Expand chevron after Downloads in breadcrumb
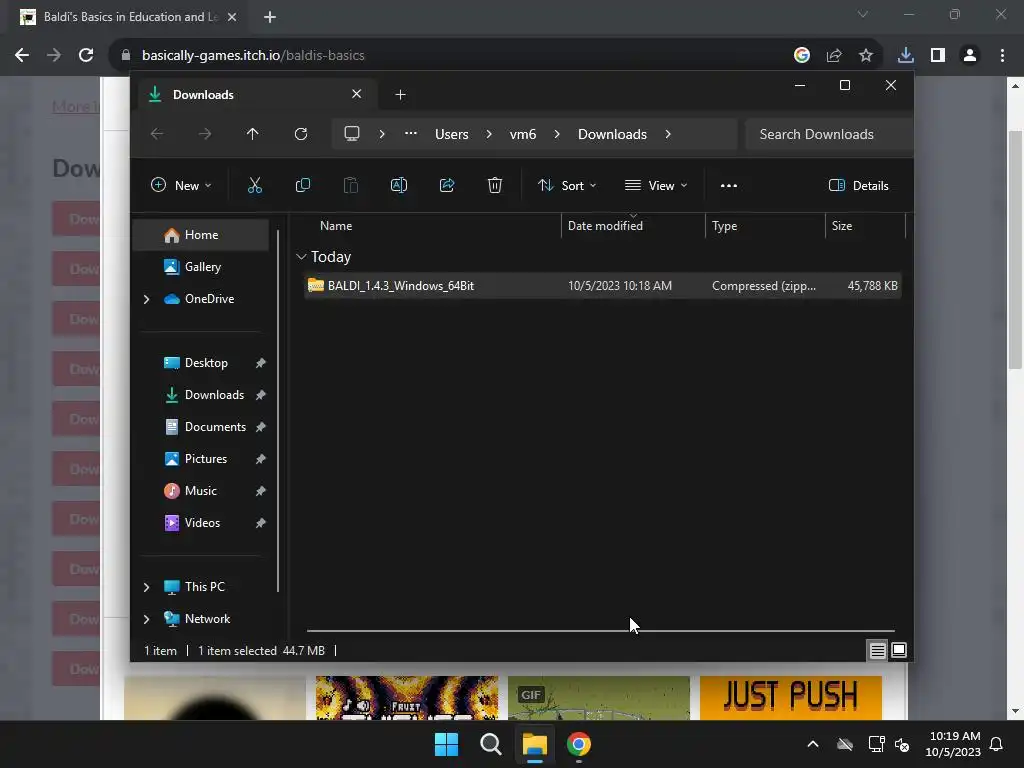1024x768 pixels. pos(667,134)
